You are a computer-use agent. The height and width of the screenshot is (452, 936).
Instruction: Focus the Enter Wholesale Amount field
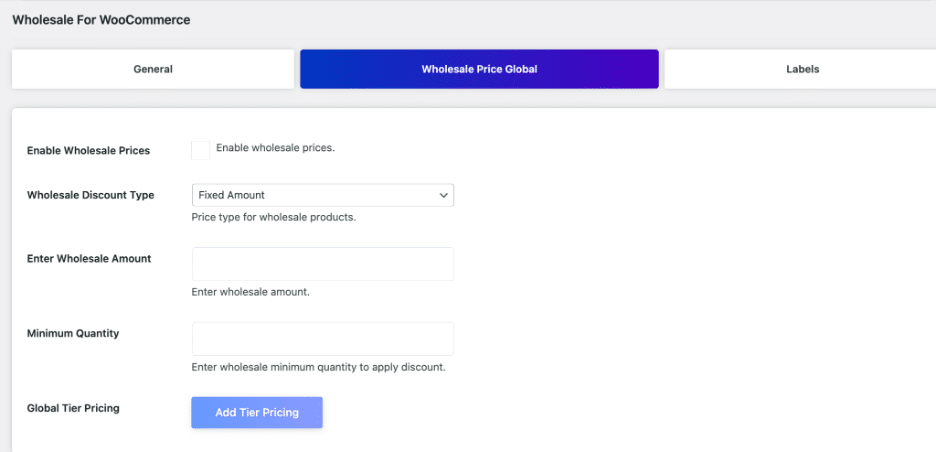[x=323, y=264]
